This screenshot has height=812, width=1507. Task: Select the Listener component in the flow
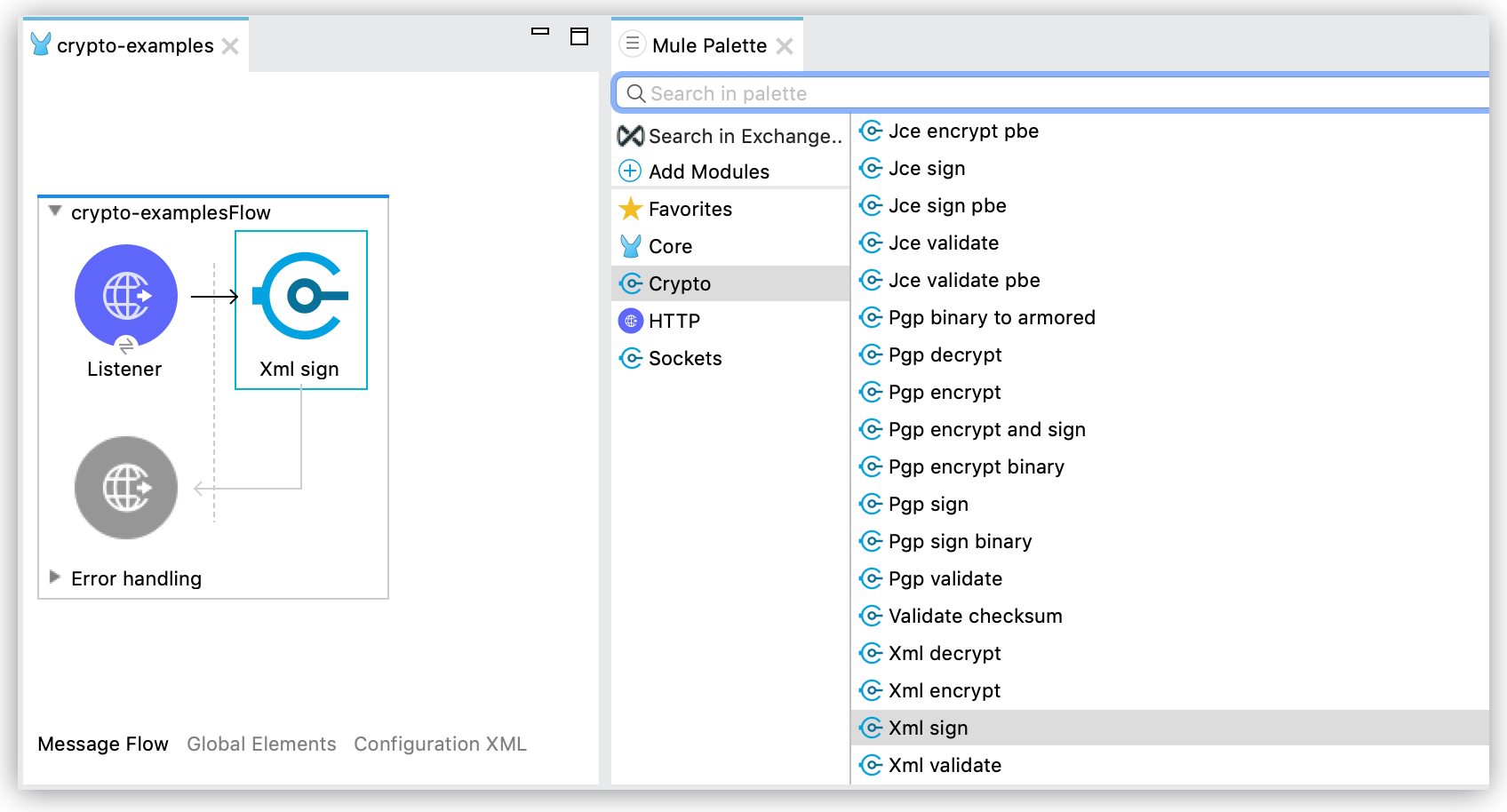[125, 296]
